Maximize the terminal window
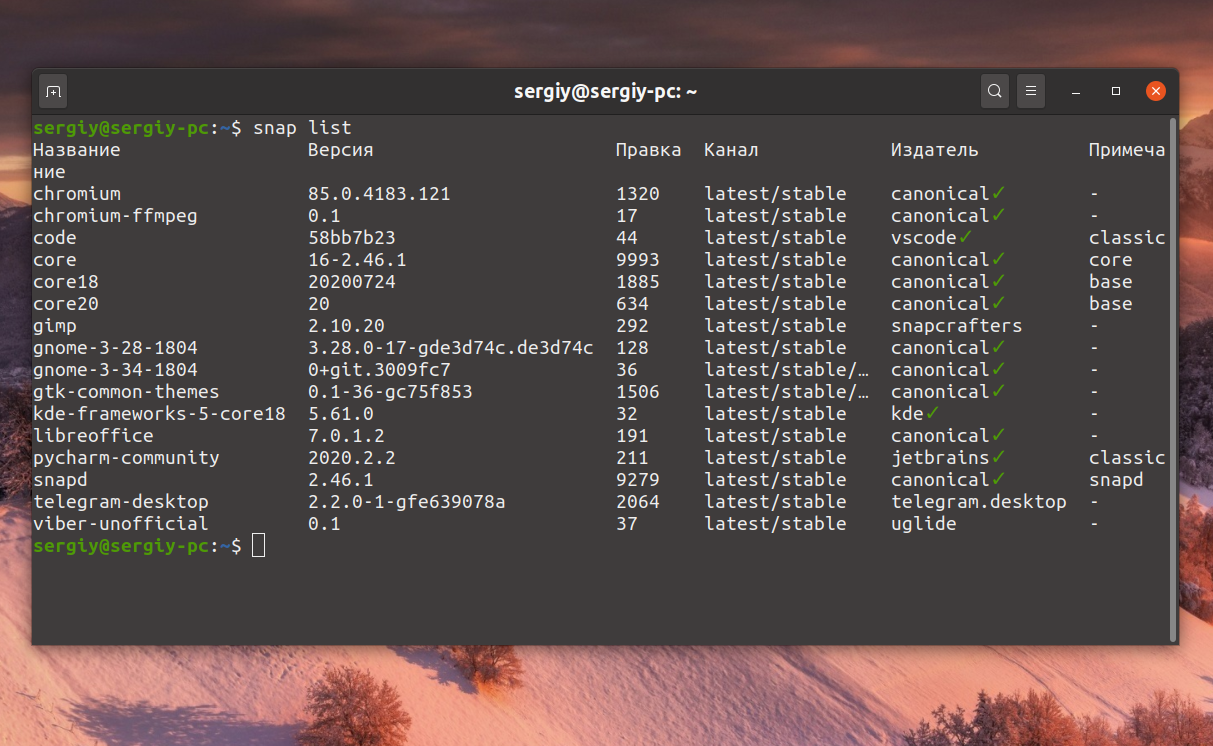1213x746 pixels. click(1116, 92)
